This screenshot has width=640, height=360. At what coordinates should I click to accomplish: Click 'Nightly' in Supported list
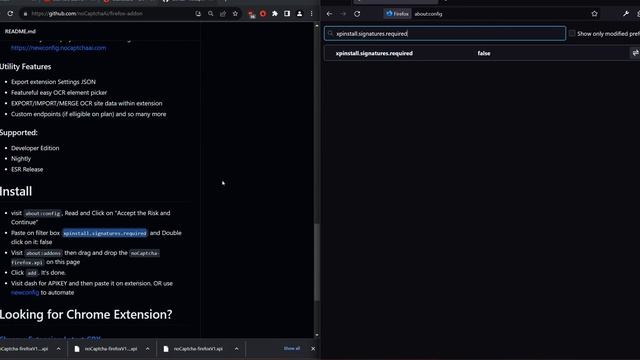(21, 158)
